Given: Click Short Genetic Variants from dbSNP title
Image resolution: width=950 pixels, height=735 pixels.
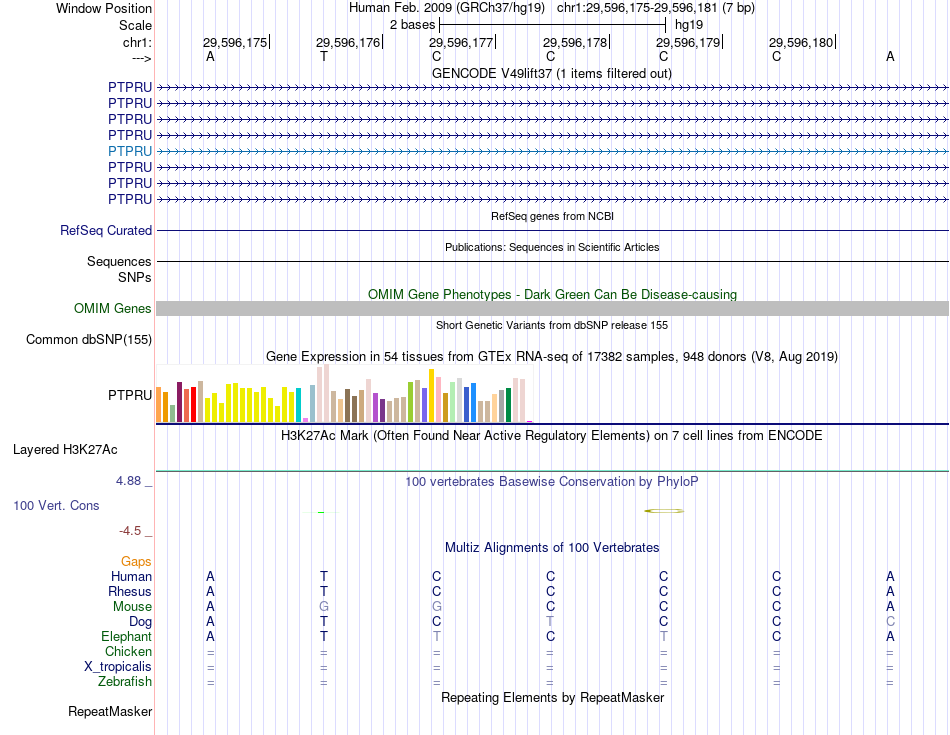Looking at the screenshot, I should pos(552,325).
